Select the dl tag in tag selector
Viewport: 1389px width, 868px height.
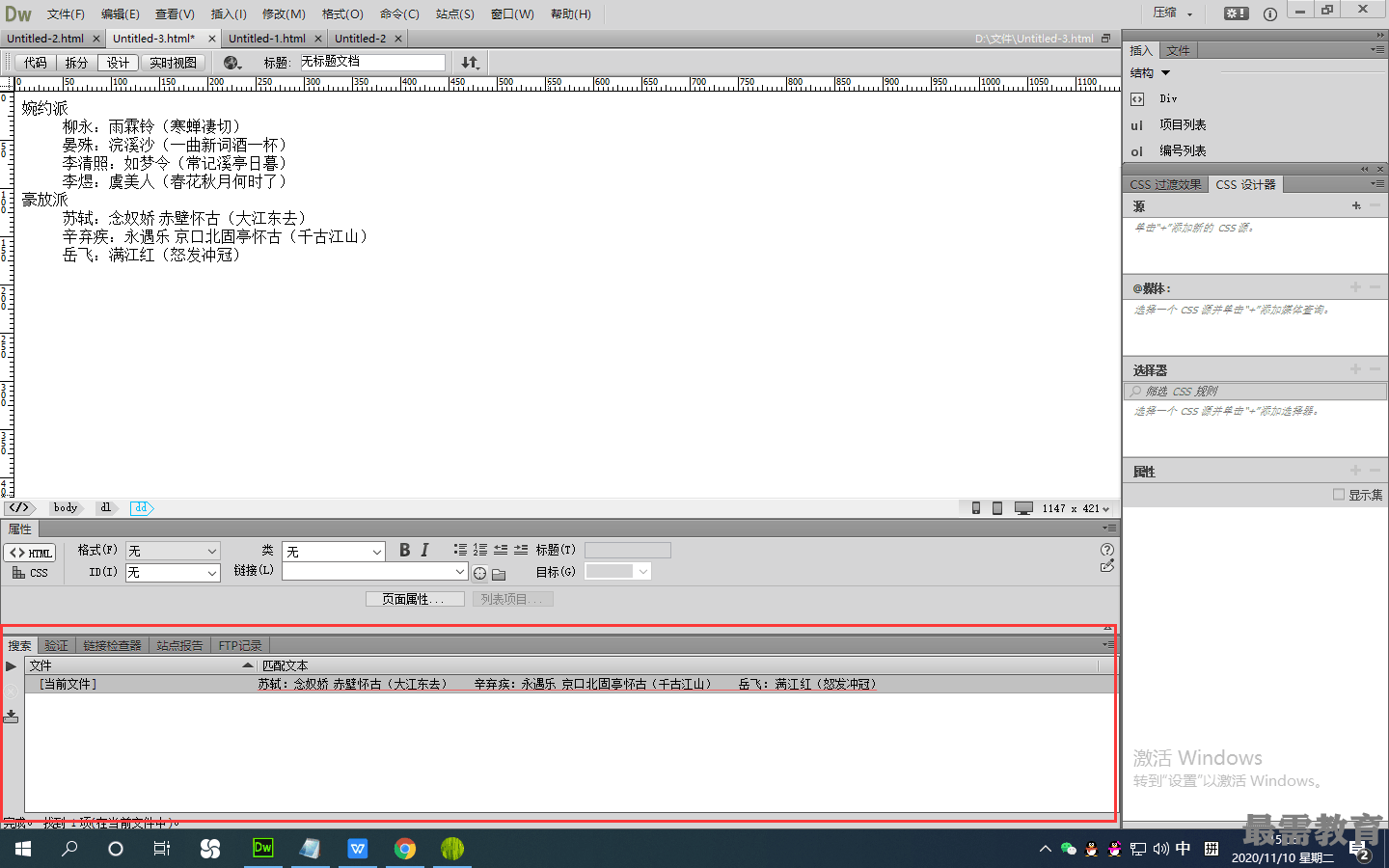(x=106, y=508)
